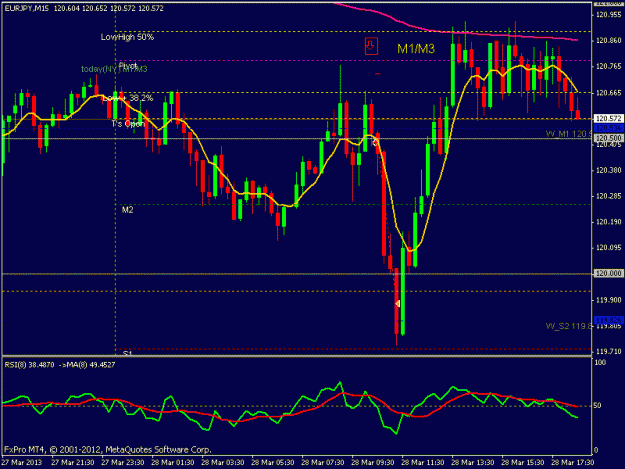Click 120.380 on the price scale
The height and width of the screenshot is (469, 625).
coord(609,171)
